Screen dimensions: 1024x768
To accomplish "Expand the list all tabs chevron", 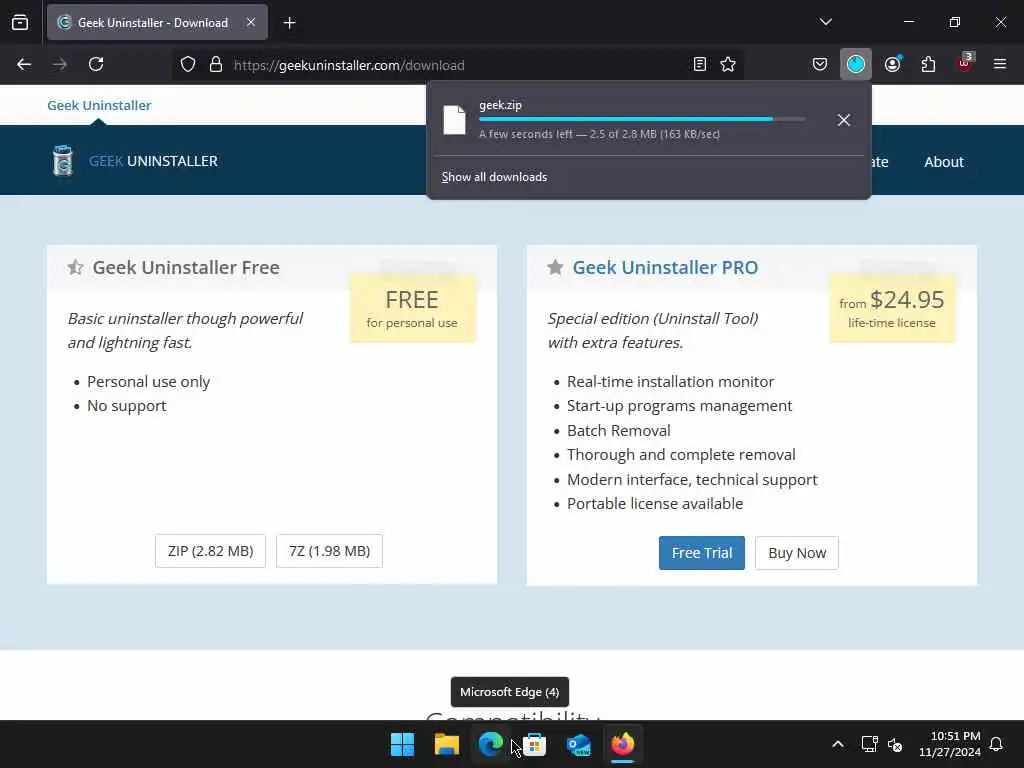I will pyautogui.click(x=825, y=22).
